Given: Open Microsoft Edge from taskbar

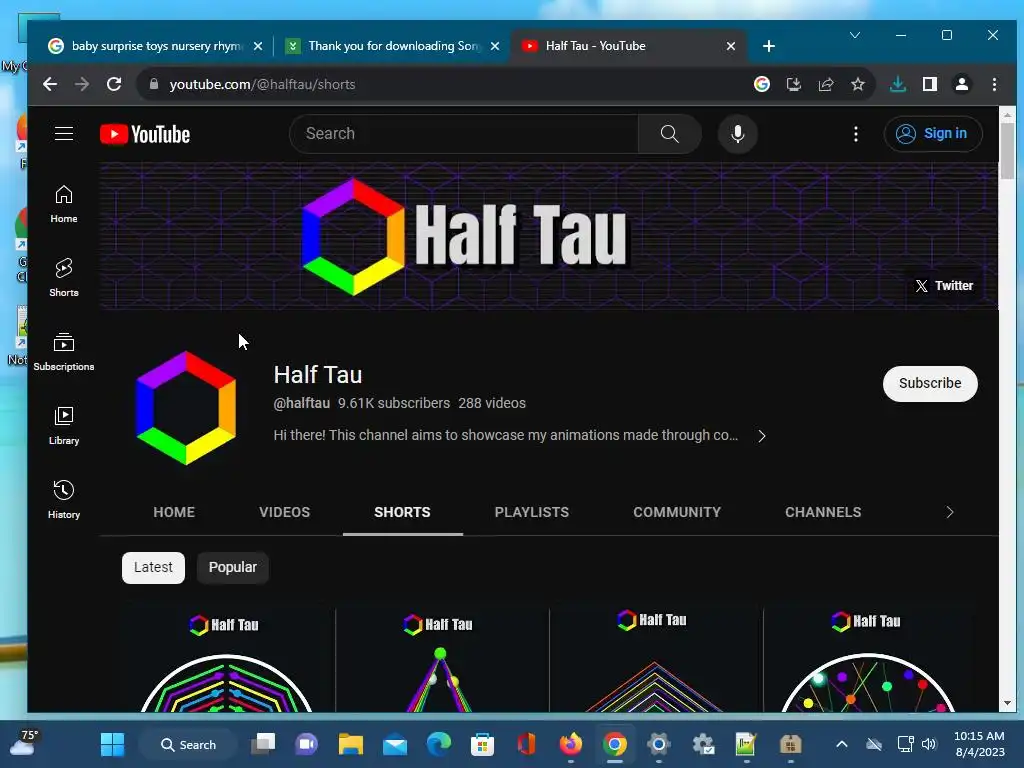Looking at the screenshot, I should coord(439,744).
